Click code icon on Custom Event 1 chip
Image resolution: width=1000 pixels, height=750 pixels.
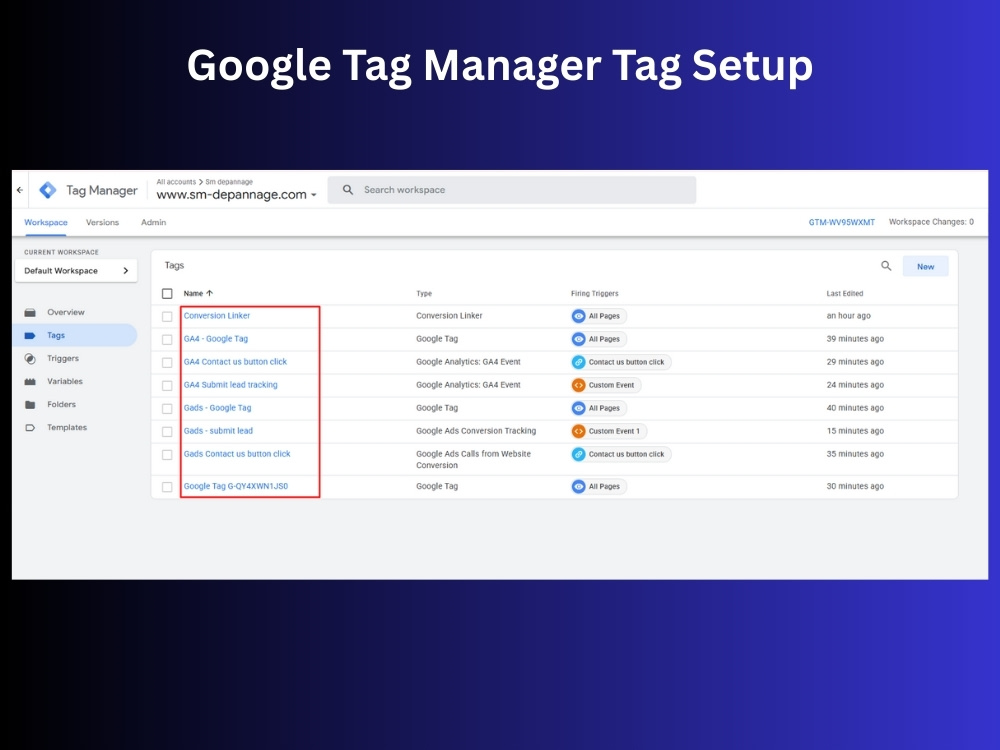578,430
